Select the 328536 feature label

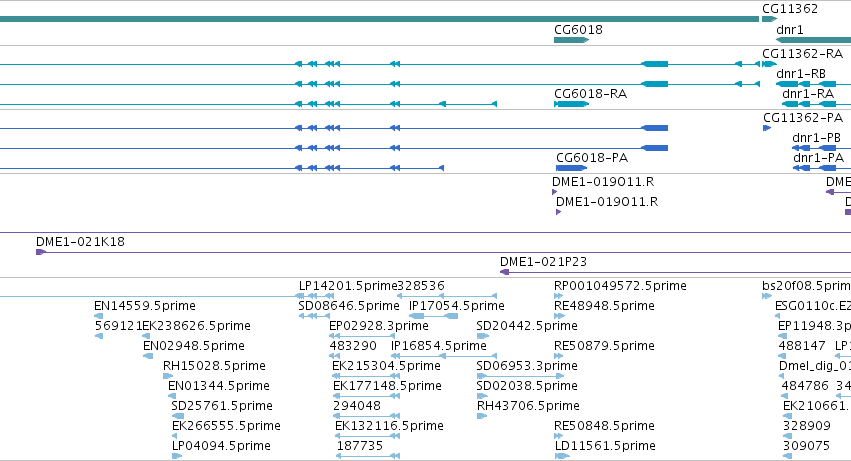421,286
